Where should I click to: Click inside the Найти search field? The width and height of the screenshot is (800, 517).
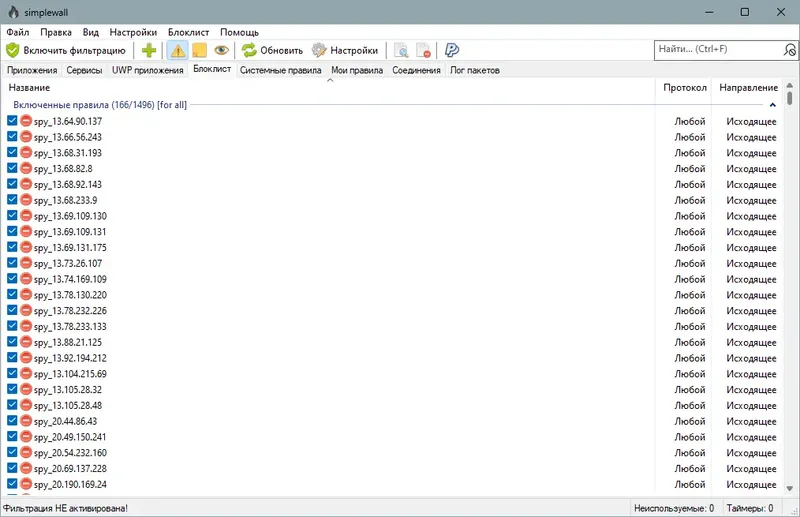[719, 50]
